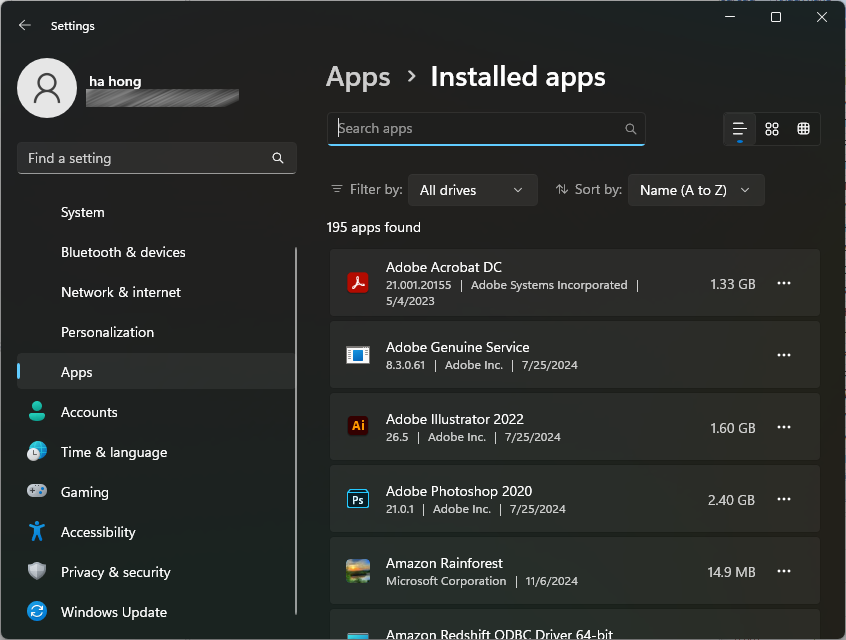The width and height of the screenshot is (846, 640).
Task: Click the Adobe Illustrator 2022 icon
Action: pyautogui.click(x=358, y=427)
